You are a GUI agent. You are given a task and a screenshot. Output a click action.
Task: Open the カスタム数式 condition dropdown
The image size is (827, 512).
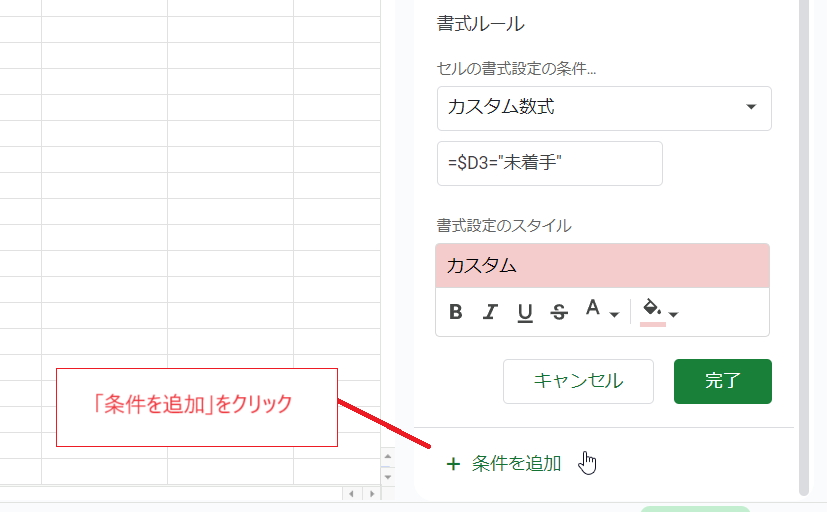(604, 109)
